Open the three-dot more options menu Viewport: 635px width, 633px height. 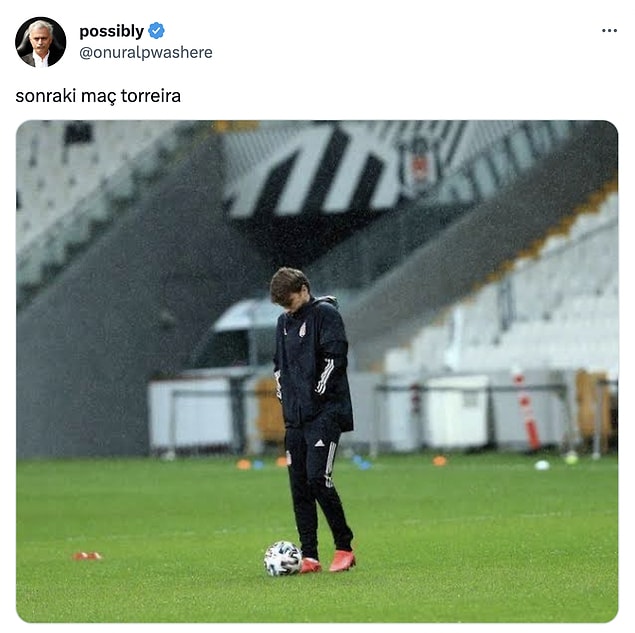[x=609, y=31]
